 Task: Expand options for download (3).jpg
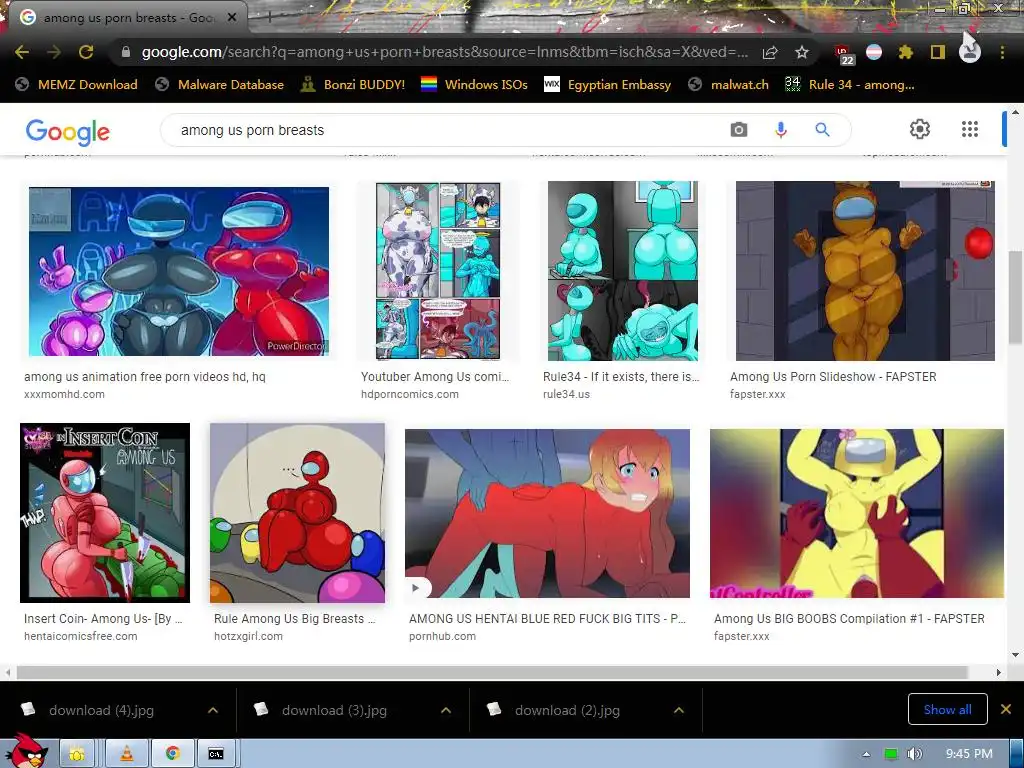446,711
